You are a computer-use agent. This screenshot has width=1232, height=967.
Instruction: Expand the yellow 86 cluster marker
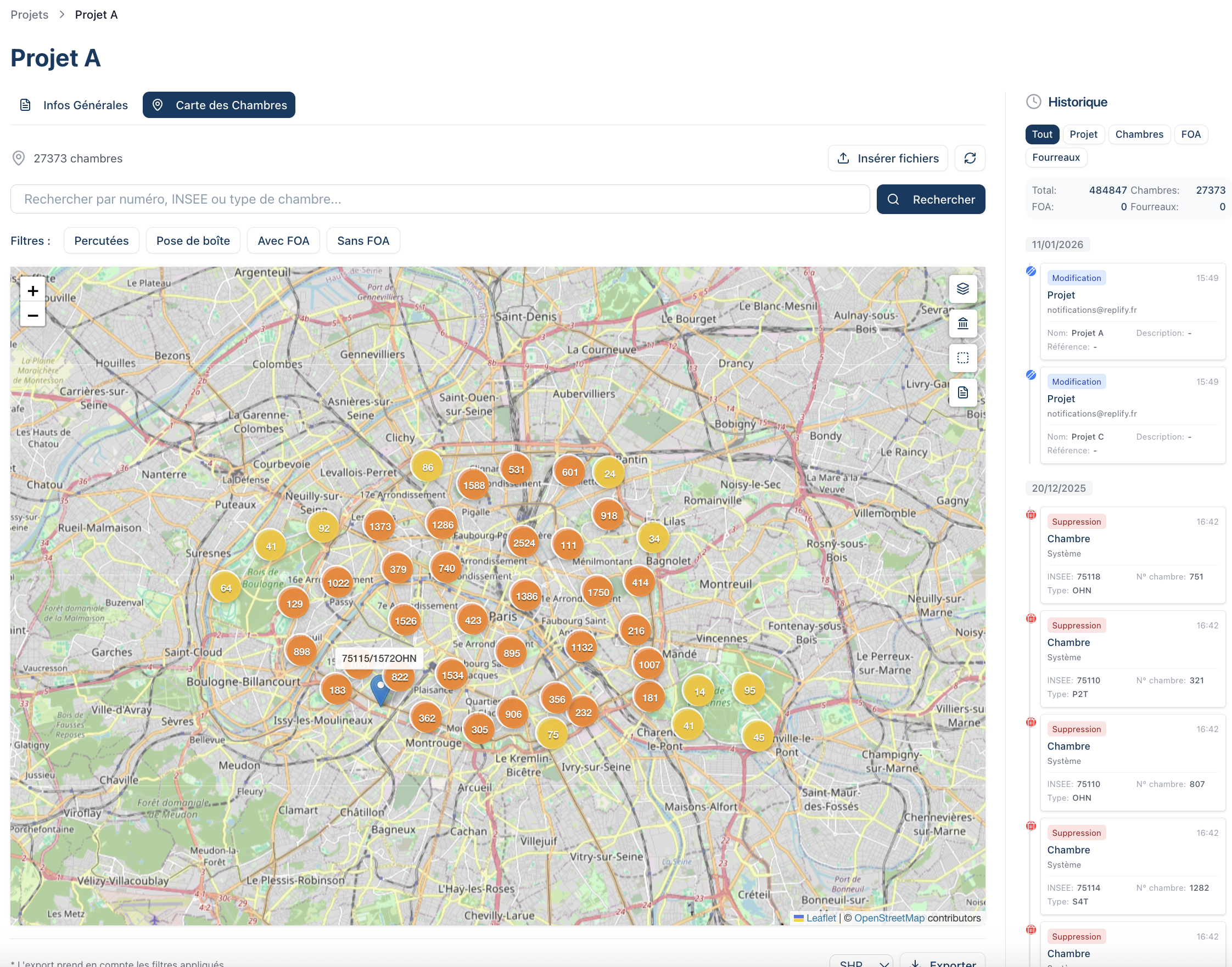427,467
